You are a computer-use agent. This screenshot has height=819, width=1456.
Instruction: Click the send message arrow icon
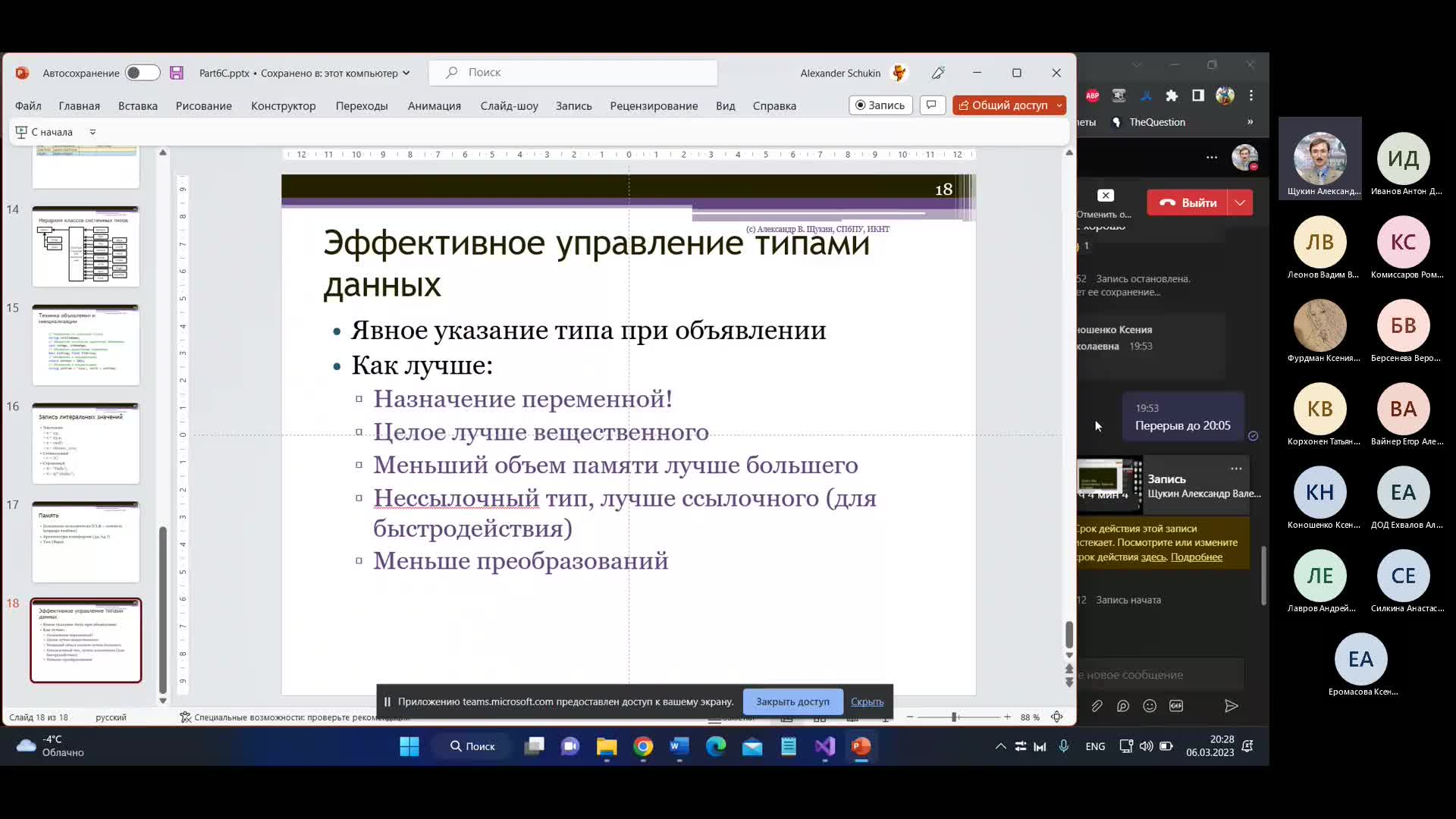[1231, 706]
